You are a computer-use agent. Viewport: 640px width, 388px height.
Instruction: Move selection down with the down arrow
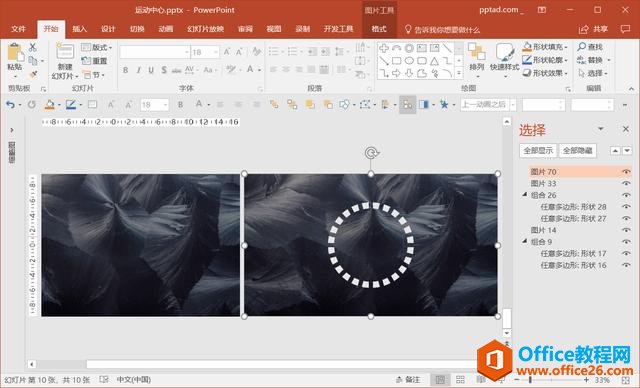[627, 151]
